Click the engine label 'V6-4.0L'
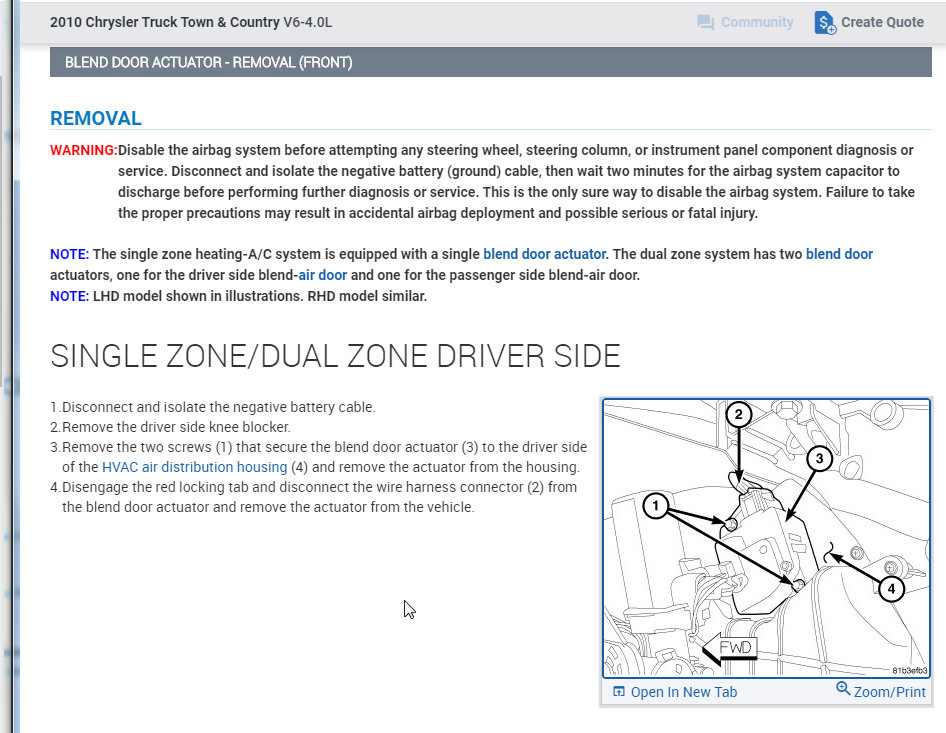This screenshot has width=946, height=733. click(x=308, y=22)
